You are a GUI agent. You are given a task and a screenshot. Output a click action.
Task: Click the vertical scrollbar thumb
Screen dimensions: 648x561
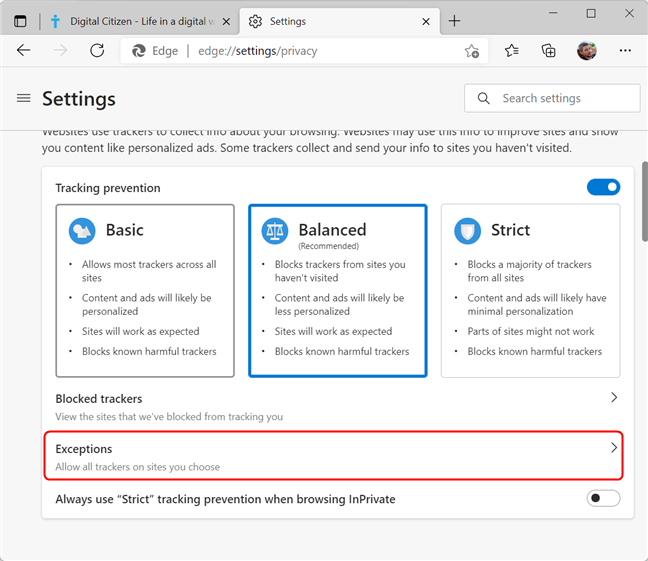click(x=645, y=201)
